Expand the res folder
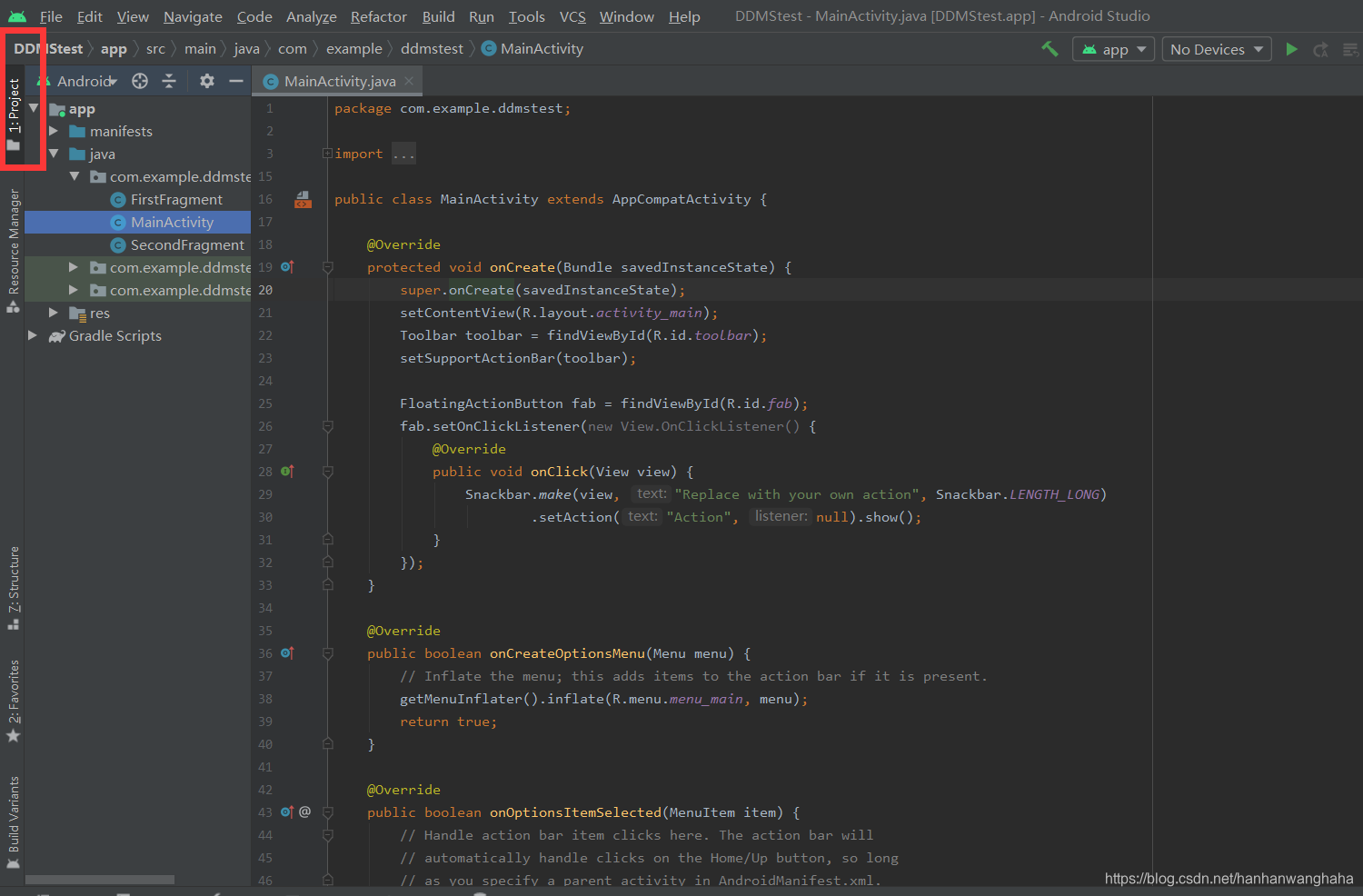The height and width of the screenshot is (896, 1363). pos(54,313)
